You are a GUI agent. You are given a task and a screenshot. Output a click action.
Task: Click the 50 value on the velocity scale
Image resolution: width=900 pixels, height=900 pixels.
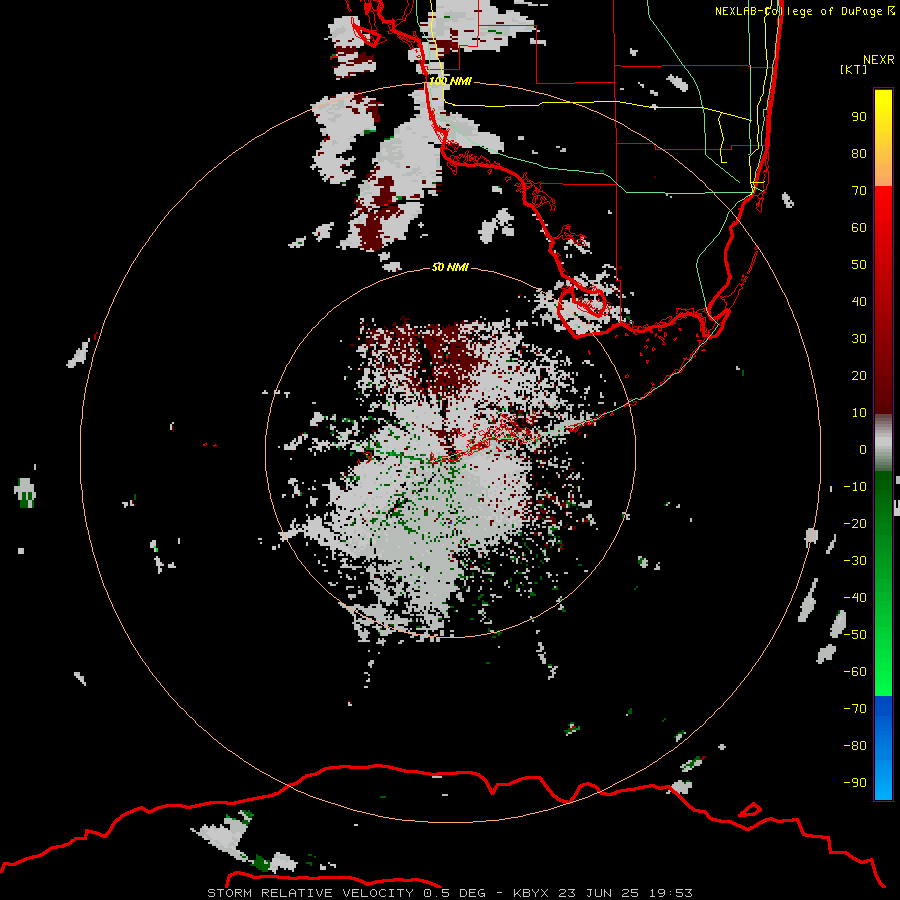click(859, 265)
